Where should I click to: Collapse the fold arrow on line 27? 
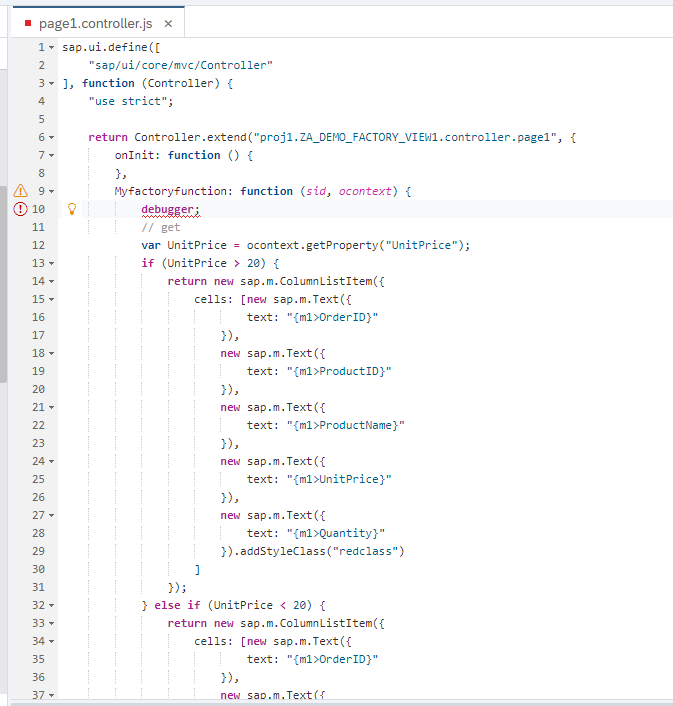(x=51, y=516)
